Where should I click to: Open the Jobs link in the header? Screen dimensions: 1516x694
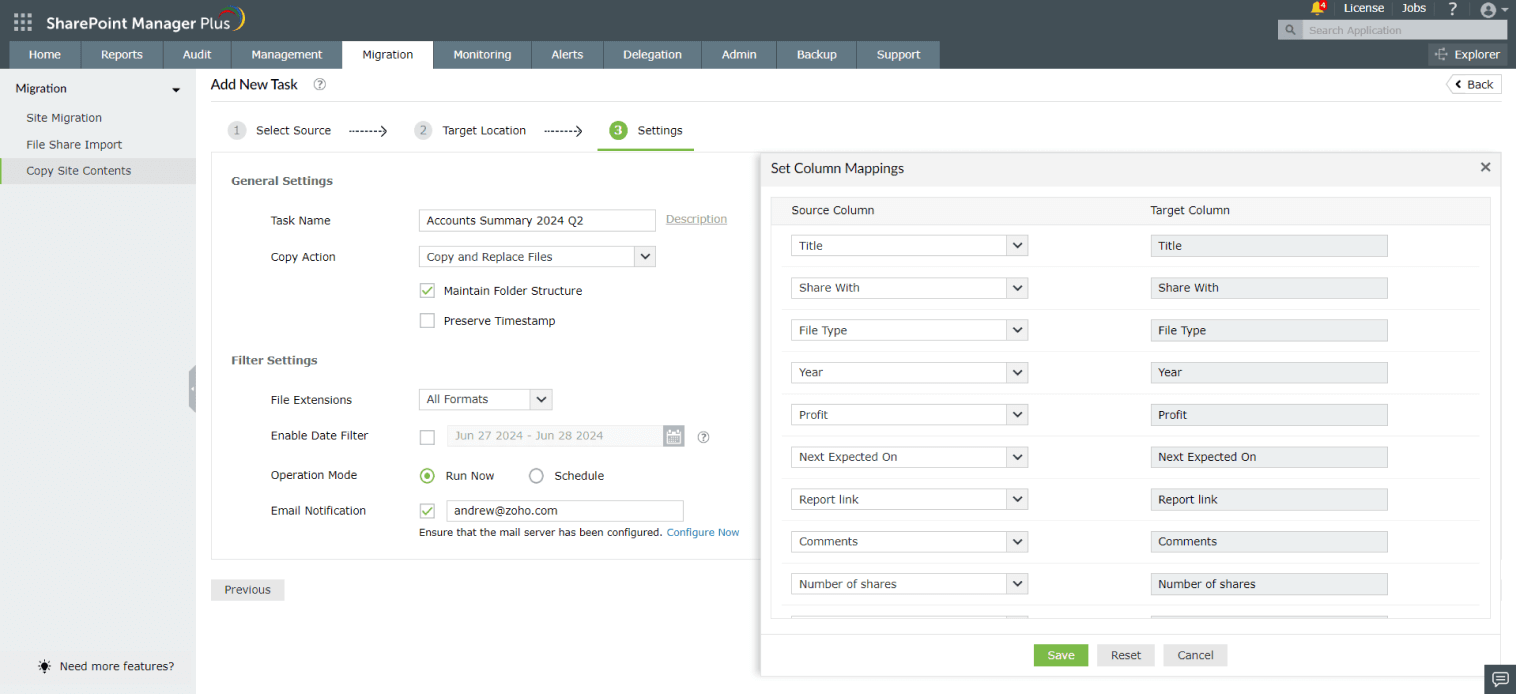[x=1414, y=8]
